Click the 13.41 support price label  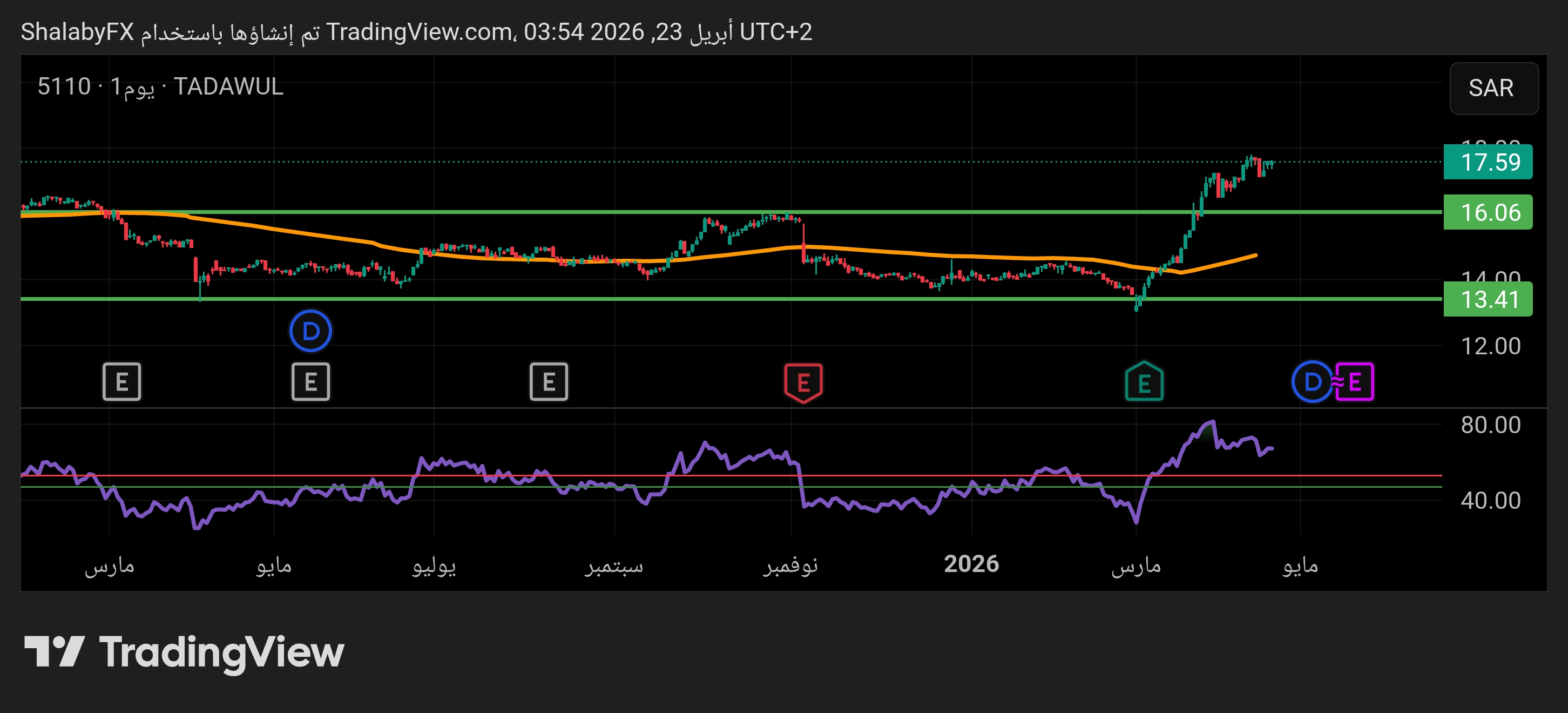(x=1488, y=300)
